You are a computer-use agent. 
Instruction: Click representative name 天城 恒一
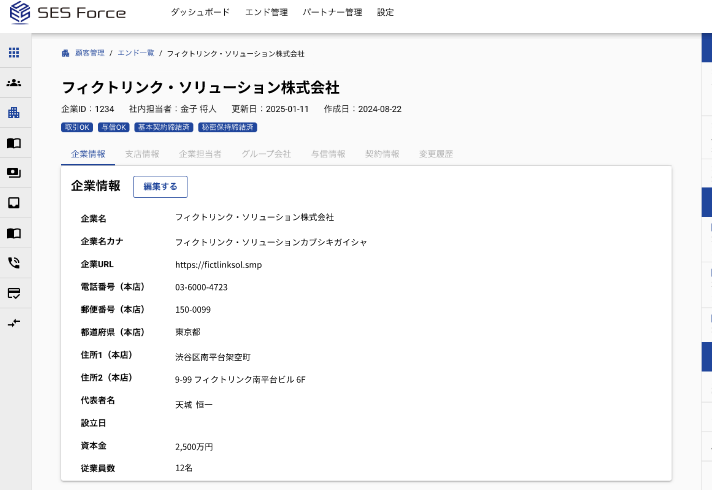(194, 405)
